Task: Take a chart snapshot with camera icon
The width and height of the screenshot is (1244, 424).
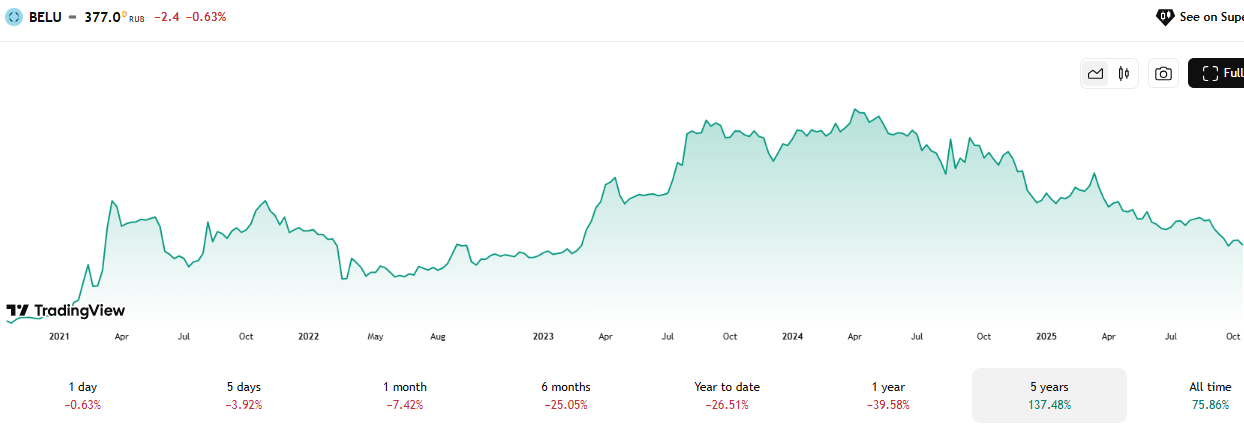Action: [x=1163, y=73]
